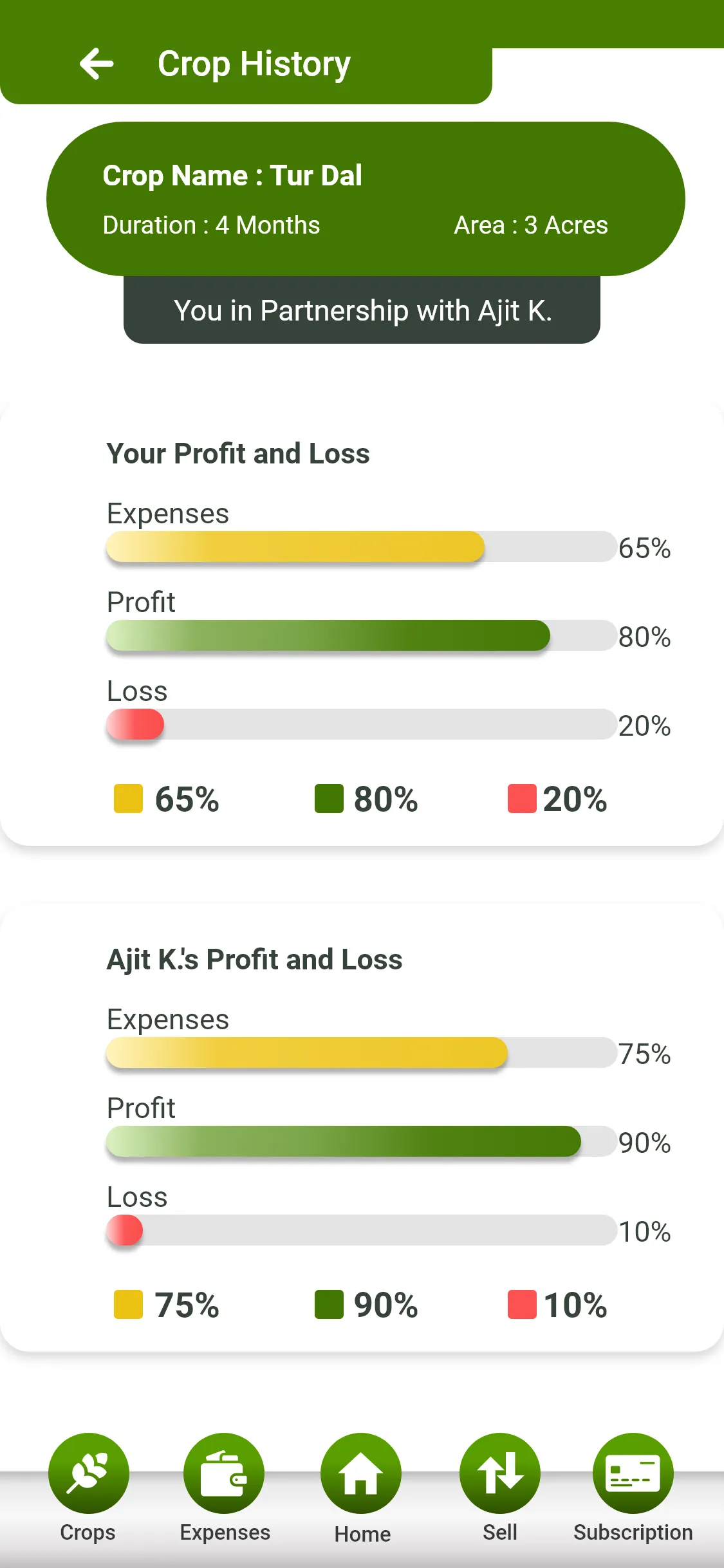Tap Ajit K.'s red 10% swatch
724x1568 pixels.
point(522,1305)
